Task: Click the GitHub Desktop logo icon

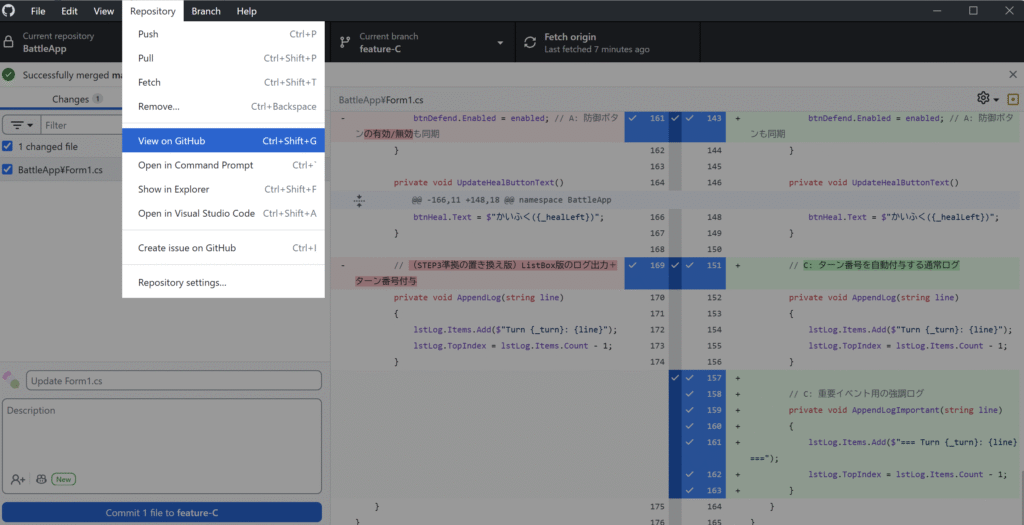Action: [8, 10]
